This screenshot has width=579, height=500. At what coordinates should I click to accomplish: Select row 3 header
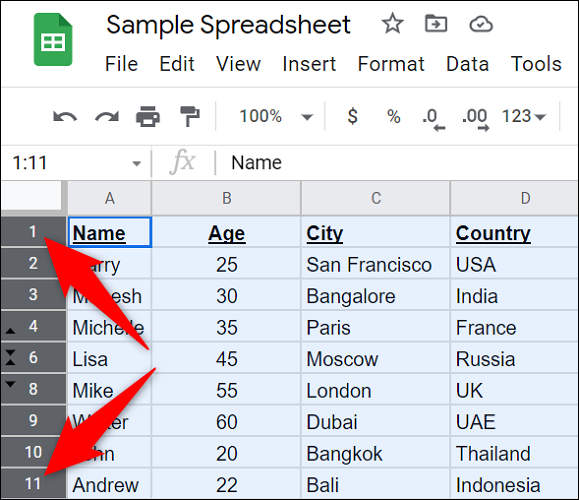tap(33, 294)
